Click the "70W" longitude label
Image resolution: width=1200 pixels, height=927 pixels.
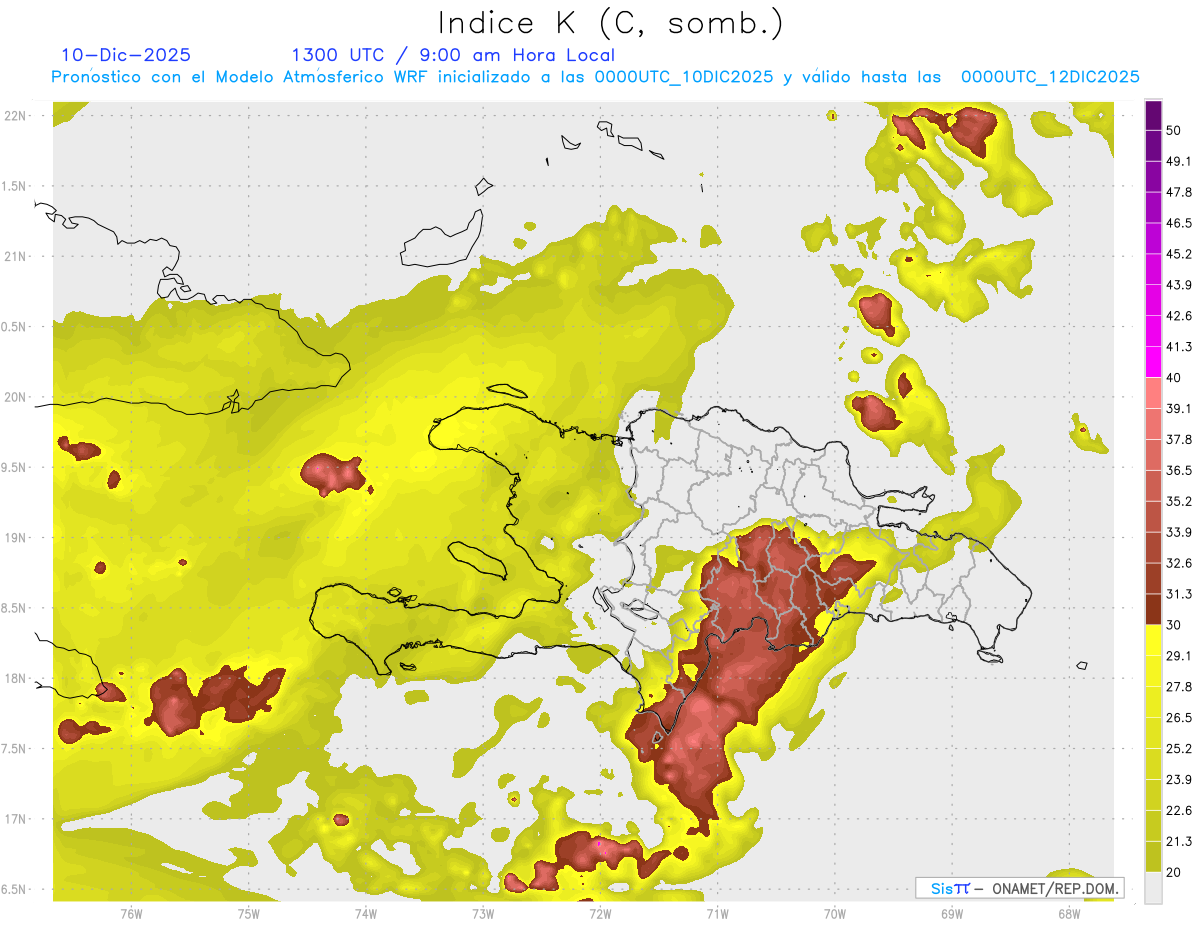point(834,913)
